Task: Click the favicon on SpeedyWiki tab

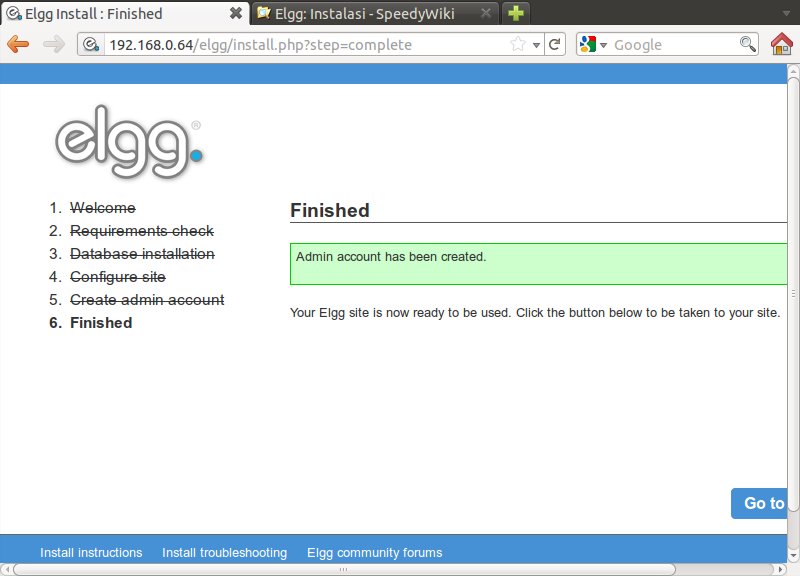Action: coord(264,13)
